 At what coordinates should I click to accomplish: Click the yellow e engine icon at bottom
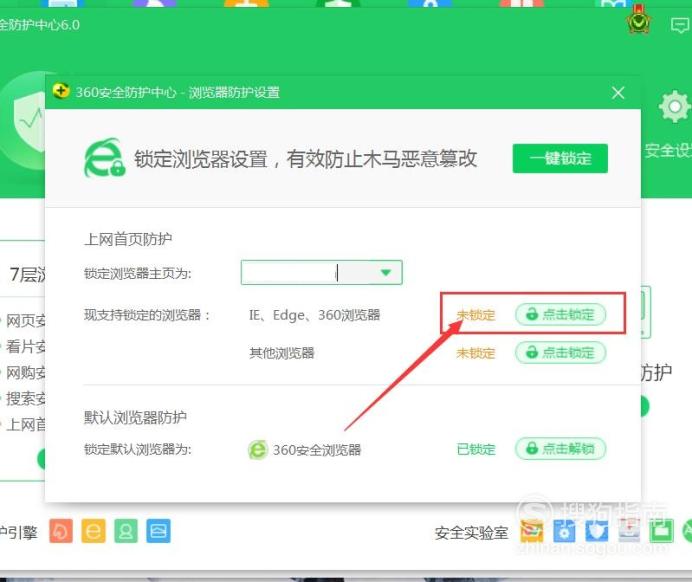point(93,531)
